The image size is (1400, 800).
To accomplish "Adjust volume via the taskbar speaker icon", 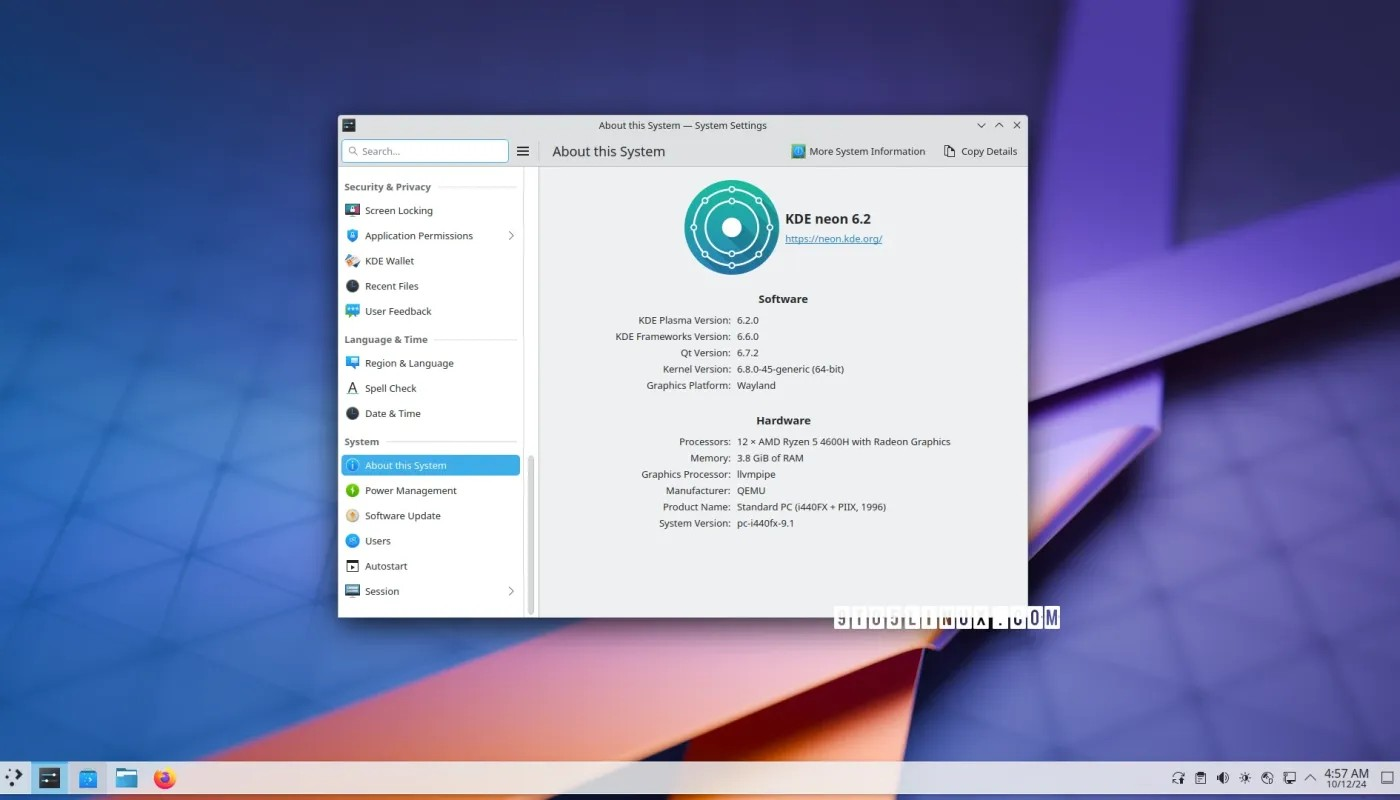I will click(1222, 777).
